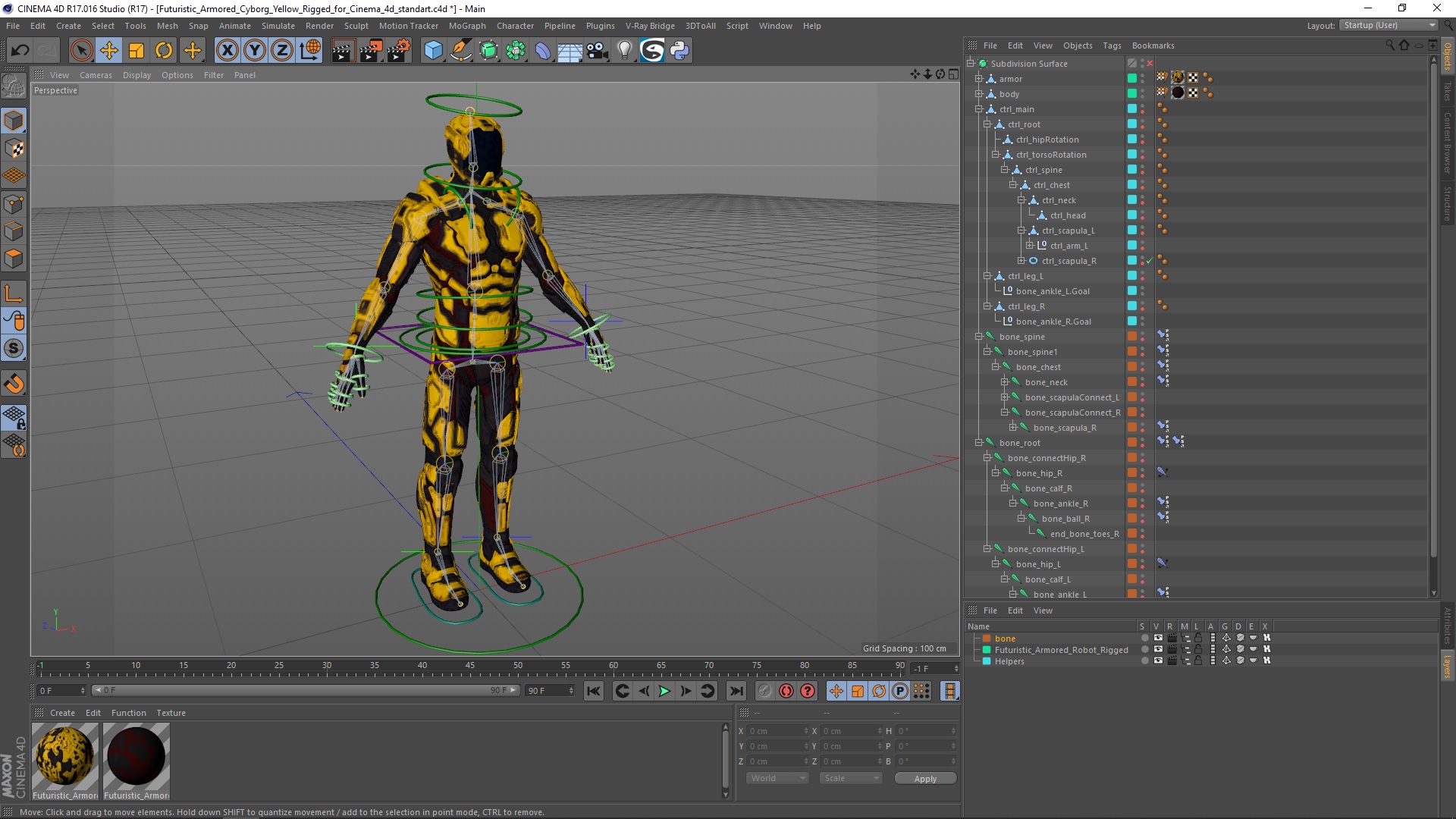Image resolution: width=1456 pixels, height=819 pixels.
Task: Open the Simulate menu
Action: coord(278,26)
